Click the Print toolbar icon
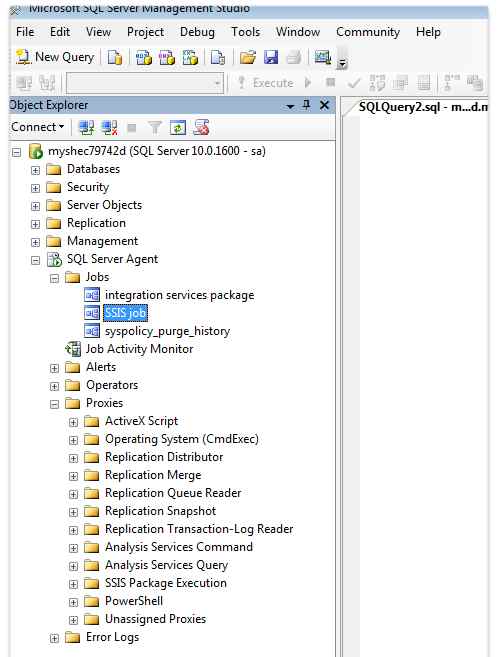Image resolution: width=498 pixels, height=657 pixels. pos(293,57)
